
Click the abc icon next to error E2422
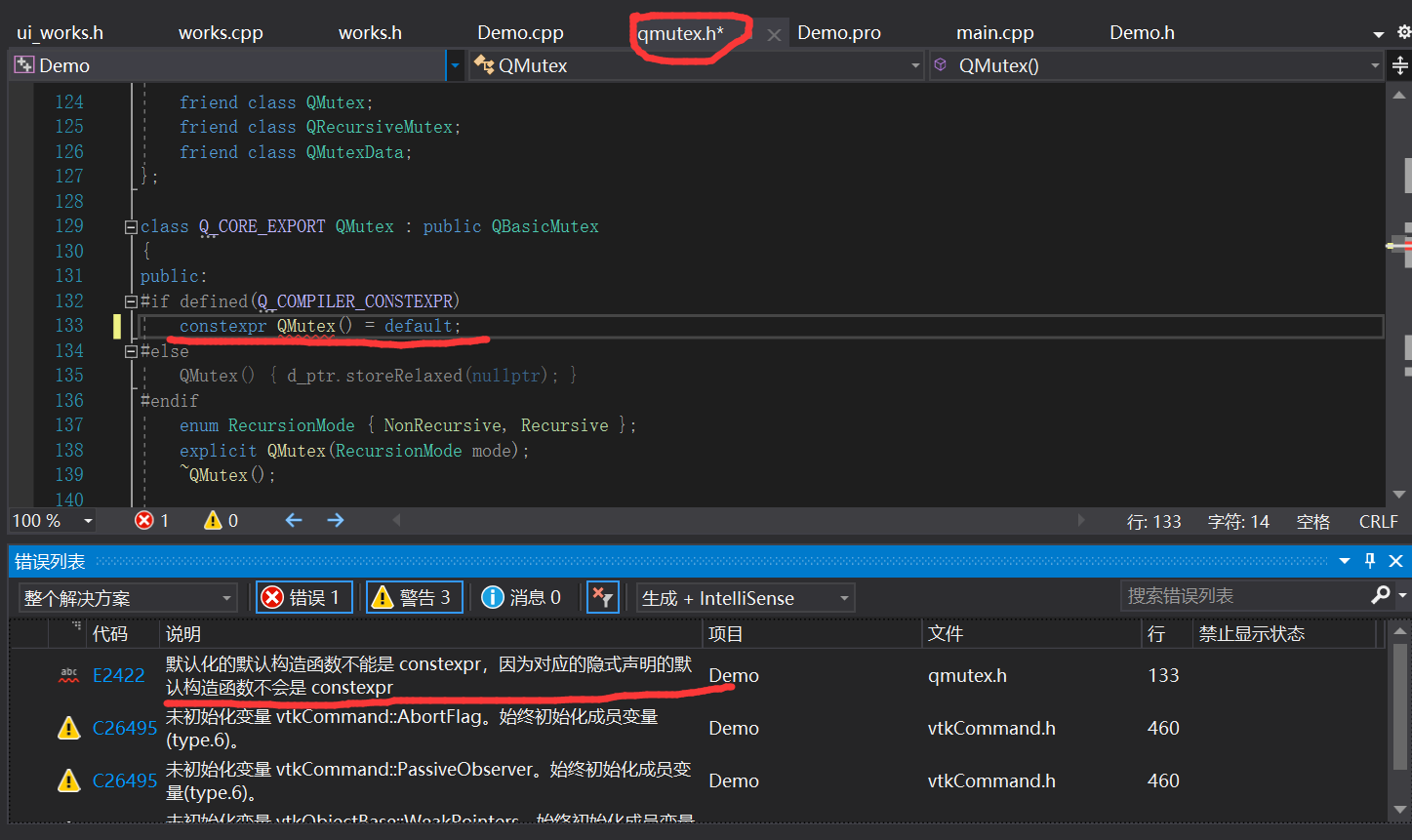(x=67, y=674)
